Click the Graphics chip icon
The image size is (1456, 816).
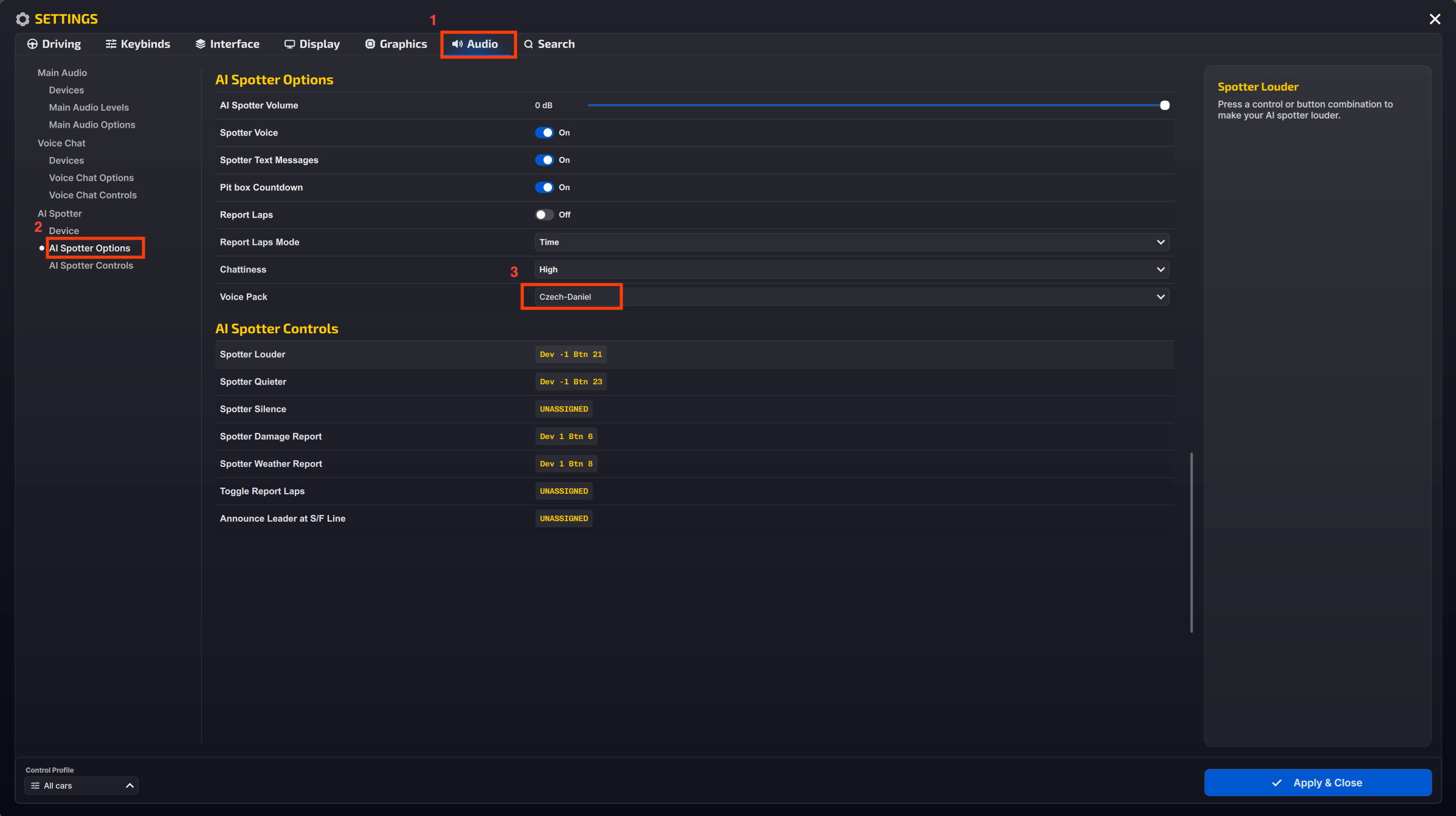[370, 44]
